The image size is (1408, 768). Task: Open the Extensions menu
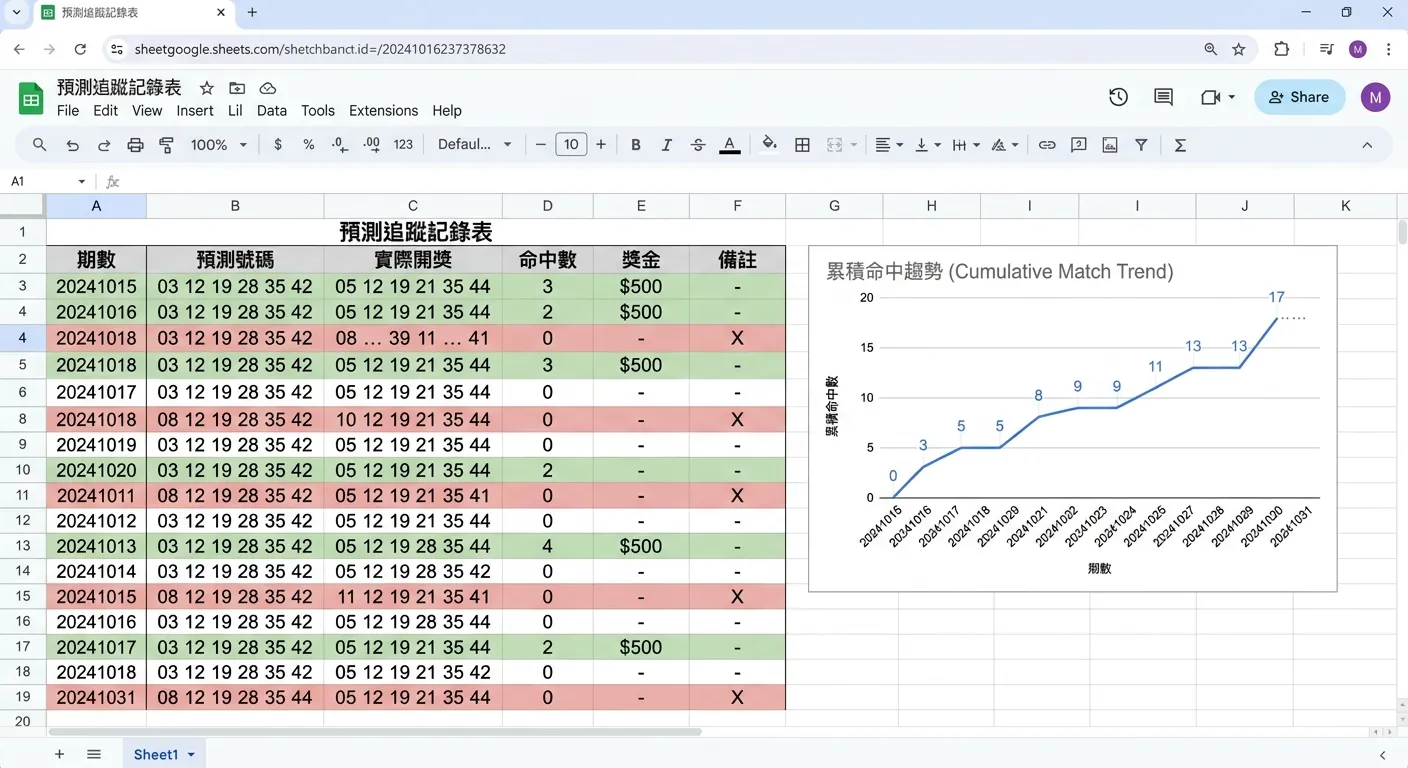(383, 111)
